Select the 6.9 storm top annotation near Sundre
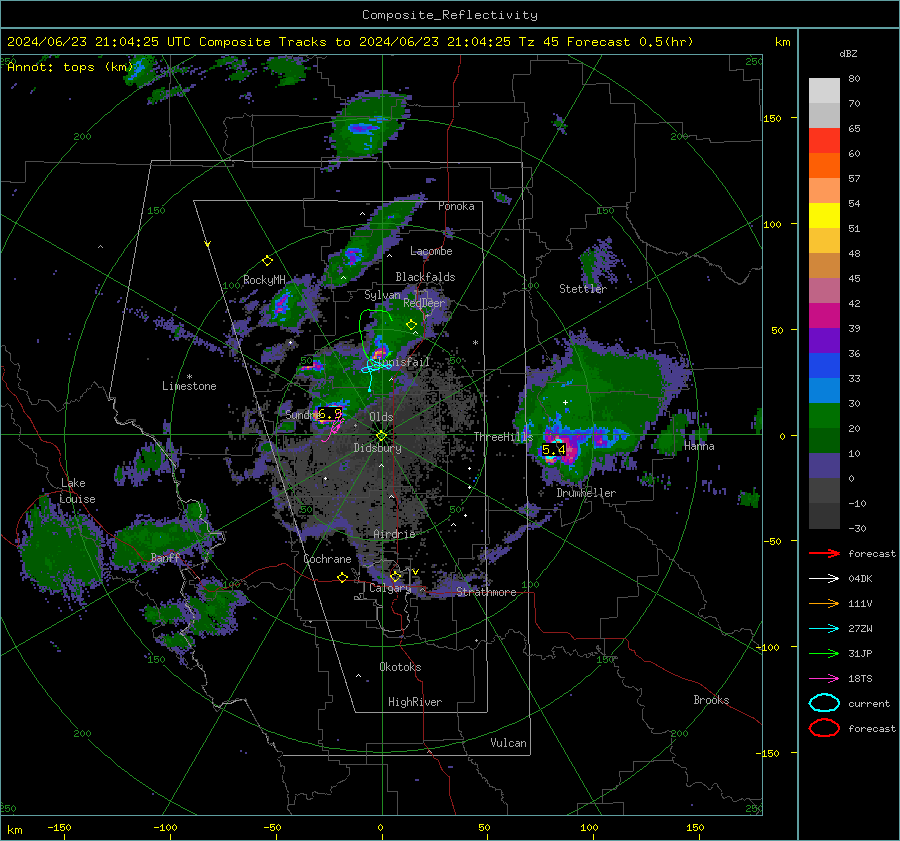 [x=329, y=413]
